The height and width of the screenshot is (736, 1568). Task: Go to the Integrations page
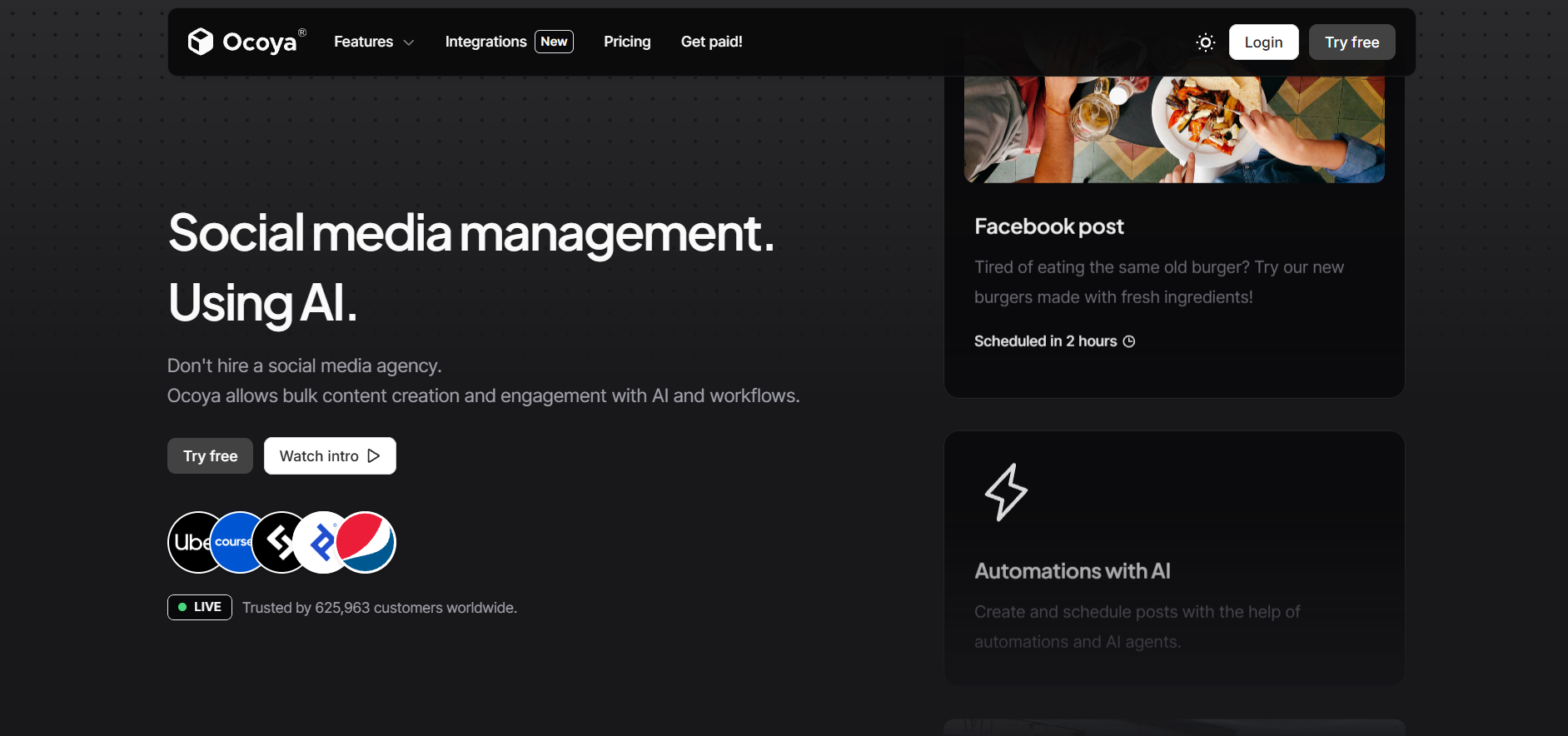click(x=485, y=42)
